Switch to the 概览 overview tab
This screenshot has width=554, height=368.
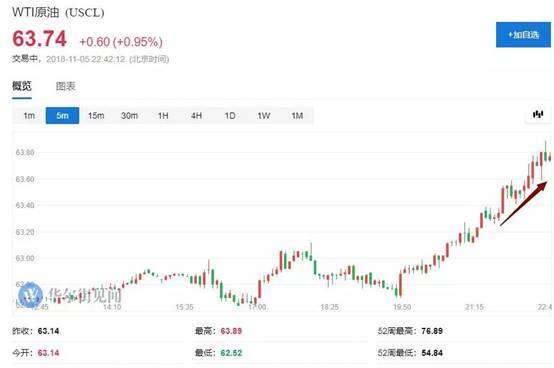click(x=22, y=86)
